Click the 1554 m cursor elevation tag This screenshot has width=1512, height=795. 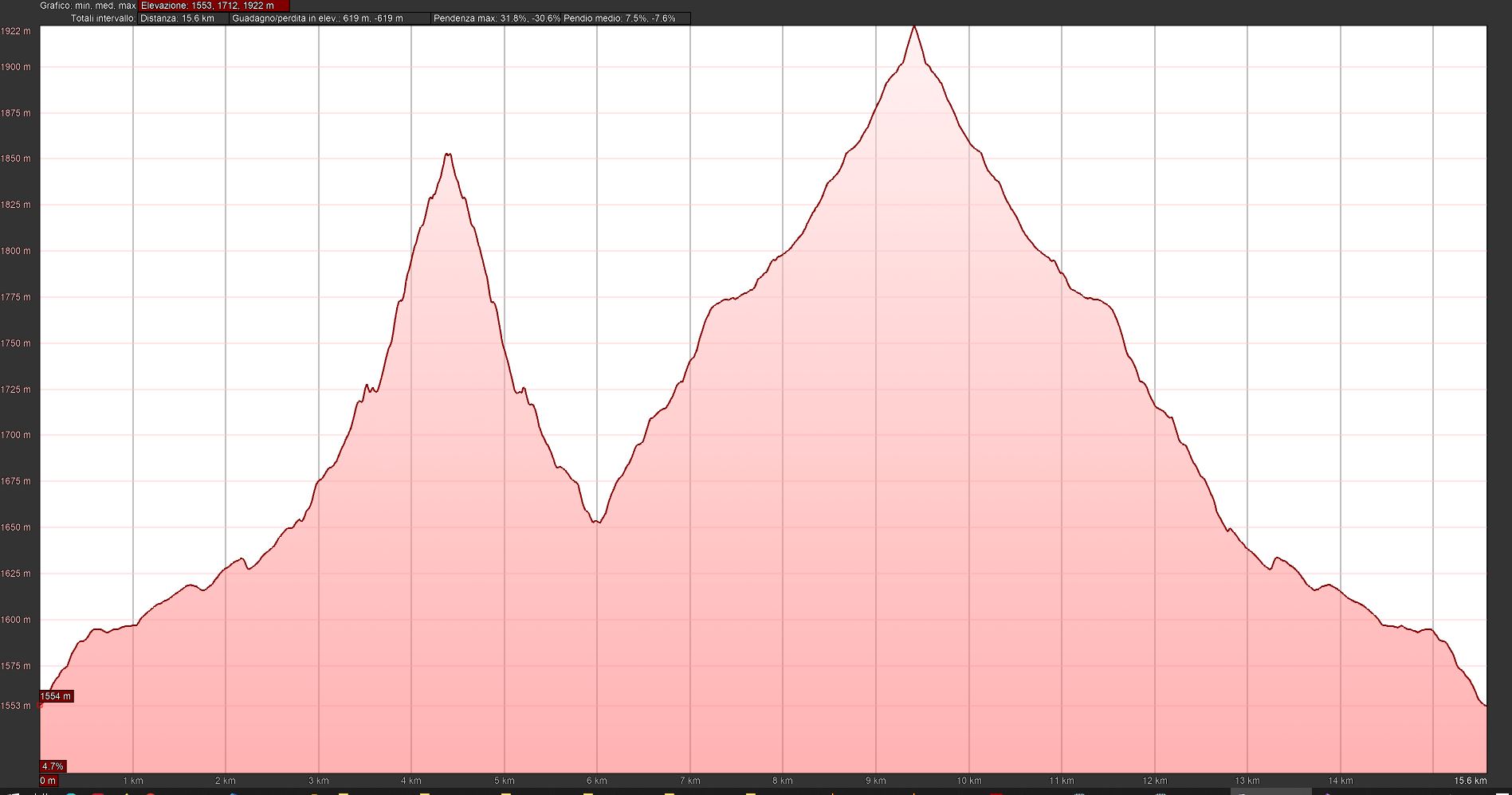56,696
